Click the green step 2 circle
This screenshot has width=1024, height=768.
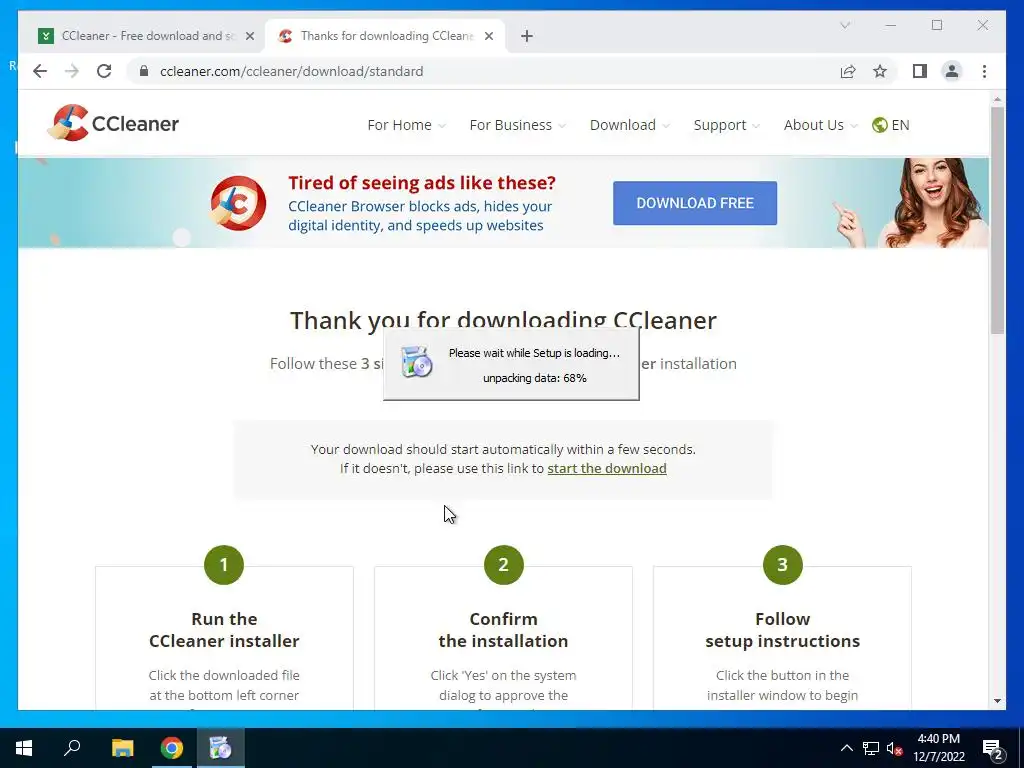pyautogui.click(x=504, y=565)
